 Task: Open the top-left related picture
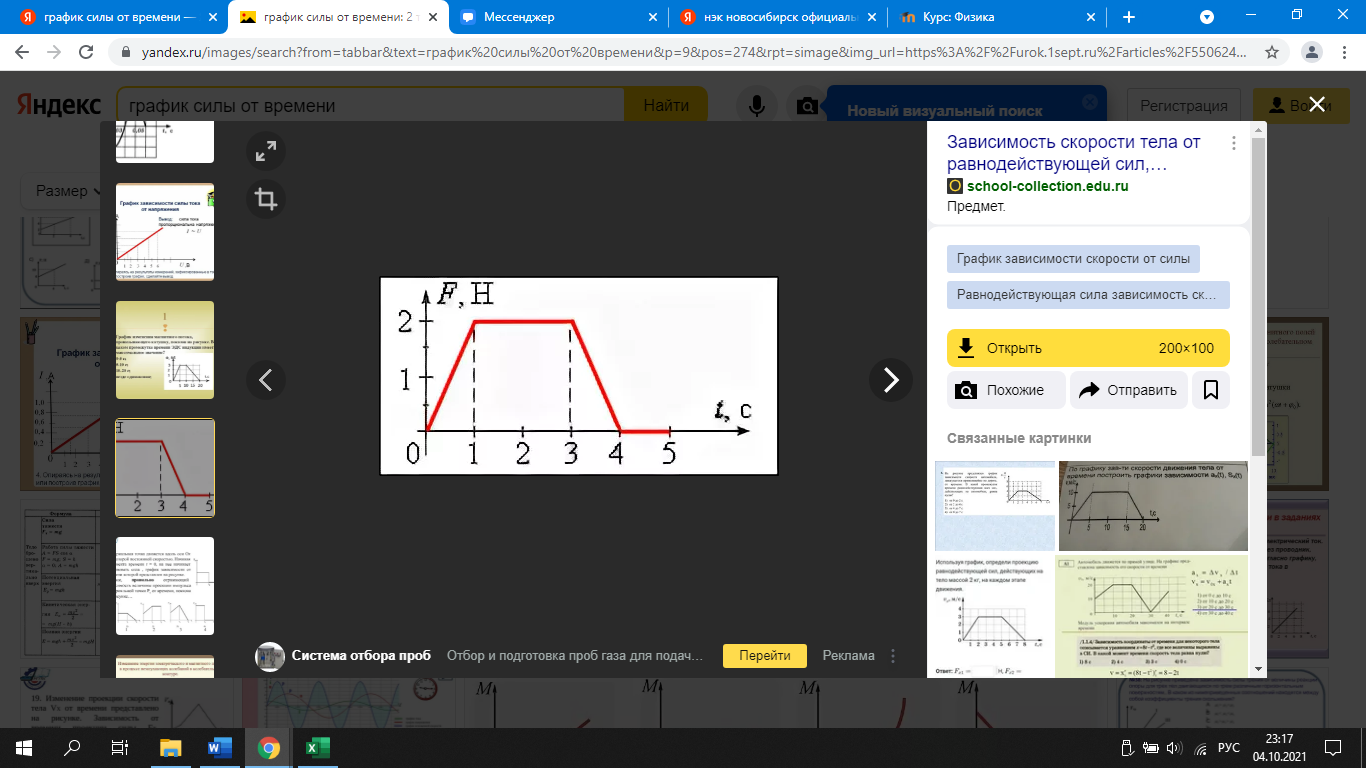(x=995, y=505)
